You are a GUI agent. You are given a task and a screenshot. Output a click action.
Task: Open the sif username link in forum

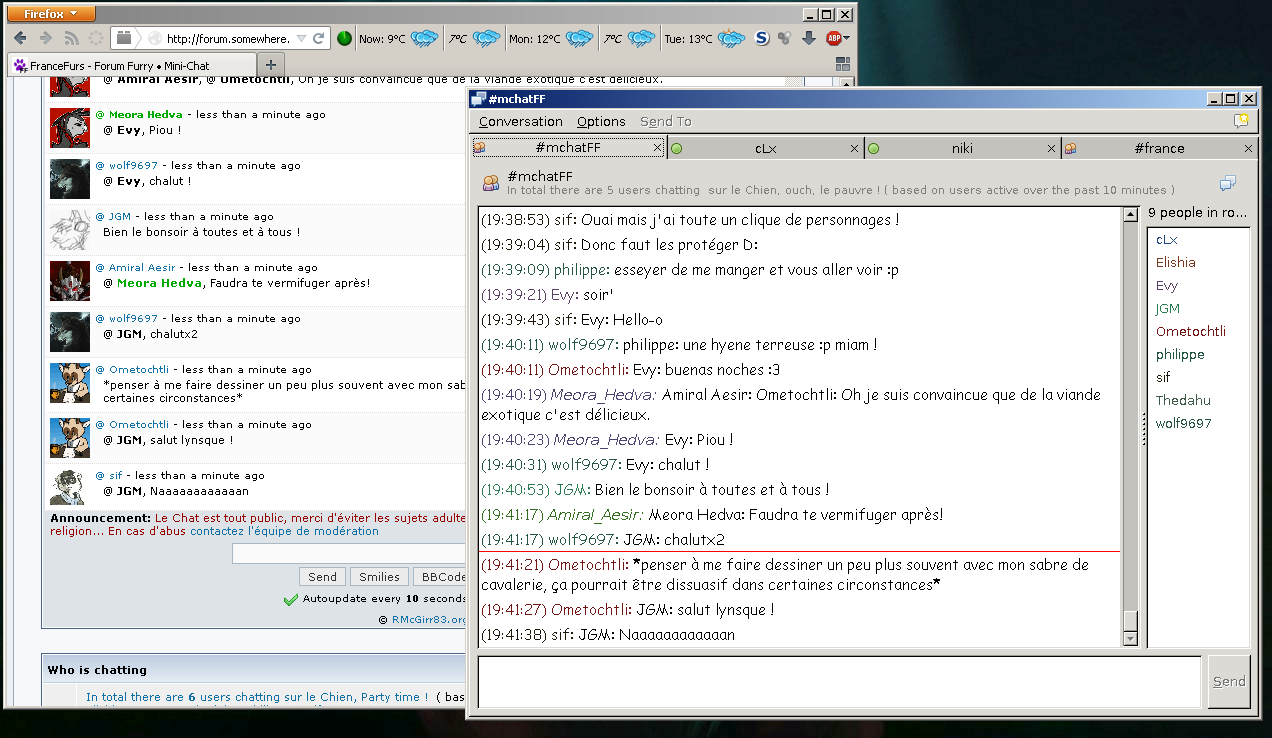tap(115, 476)
